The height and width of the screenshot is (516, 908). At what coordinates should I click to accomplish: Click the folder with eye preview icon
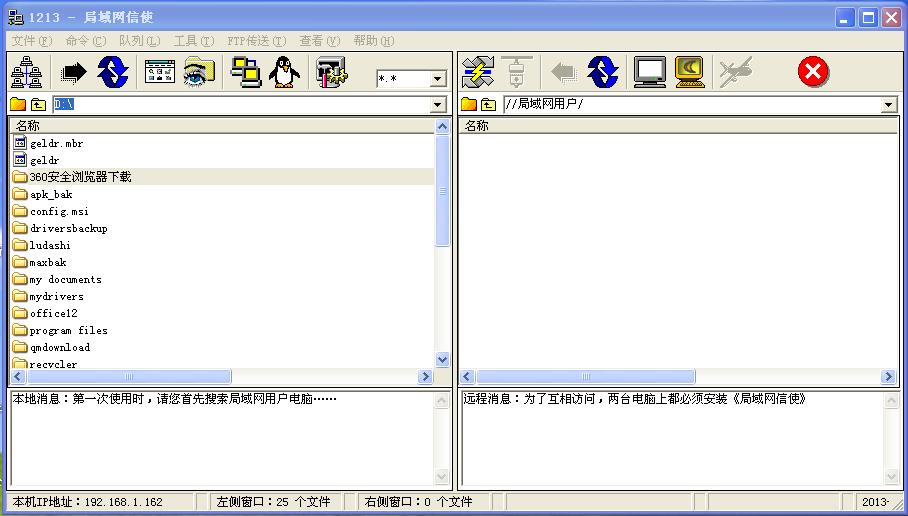[x=199, y=72]
